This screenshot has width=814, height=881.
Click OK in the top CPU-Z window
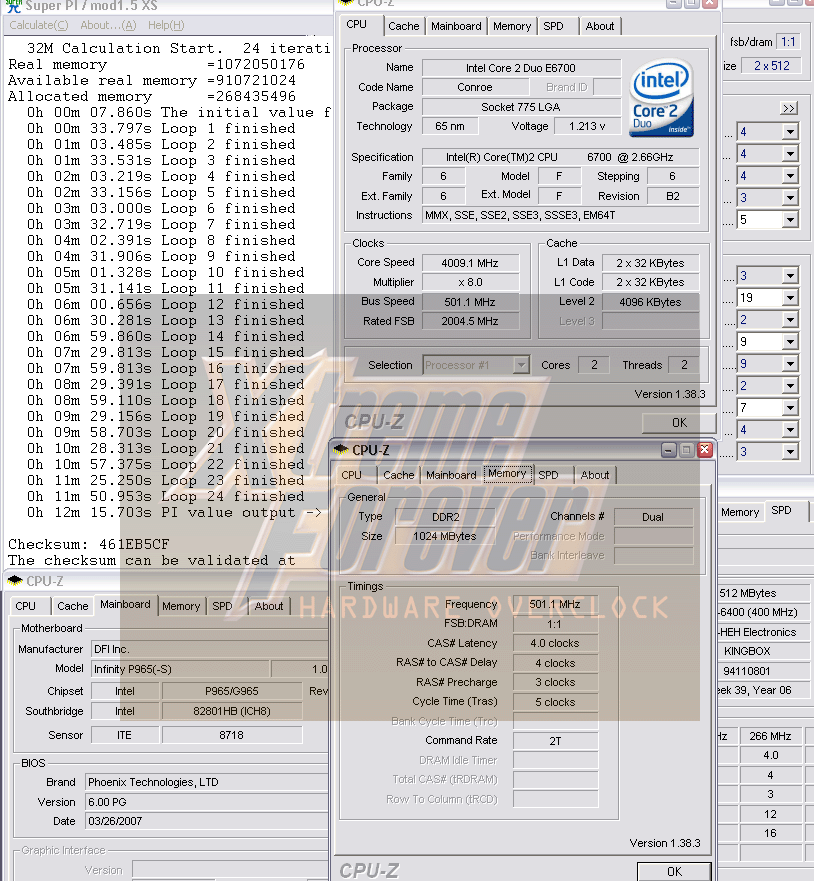(679, 423)
